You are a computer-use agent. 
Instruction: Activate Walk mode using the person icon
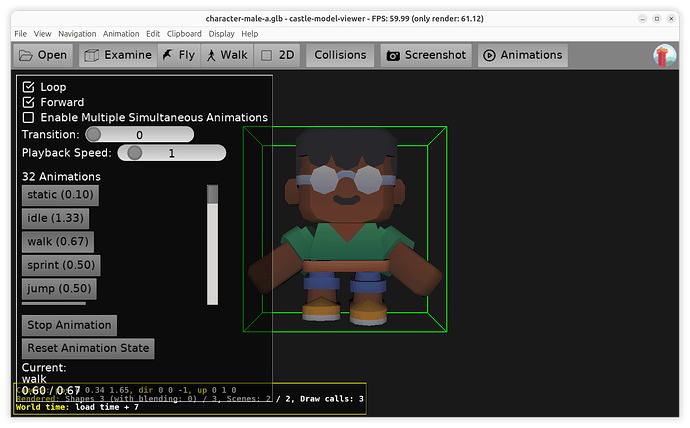(x=211, y=55)
